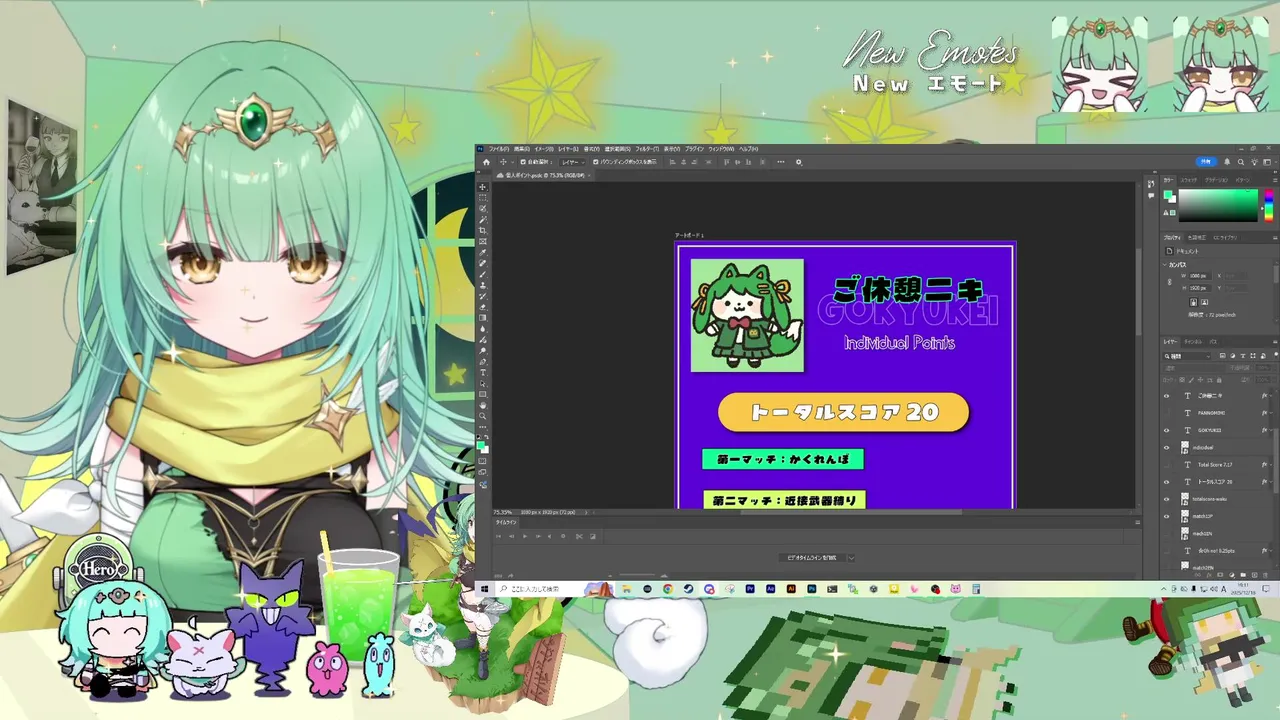The image size is (1280, 720).
Task: Select the Pen tool
Action: (x=483, y=360)
